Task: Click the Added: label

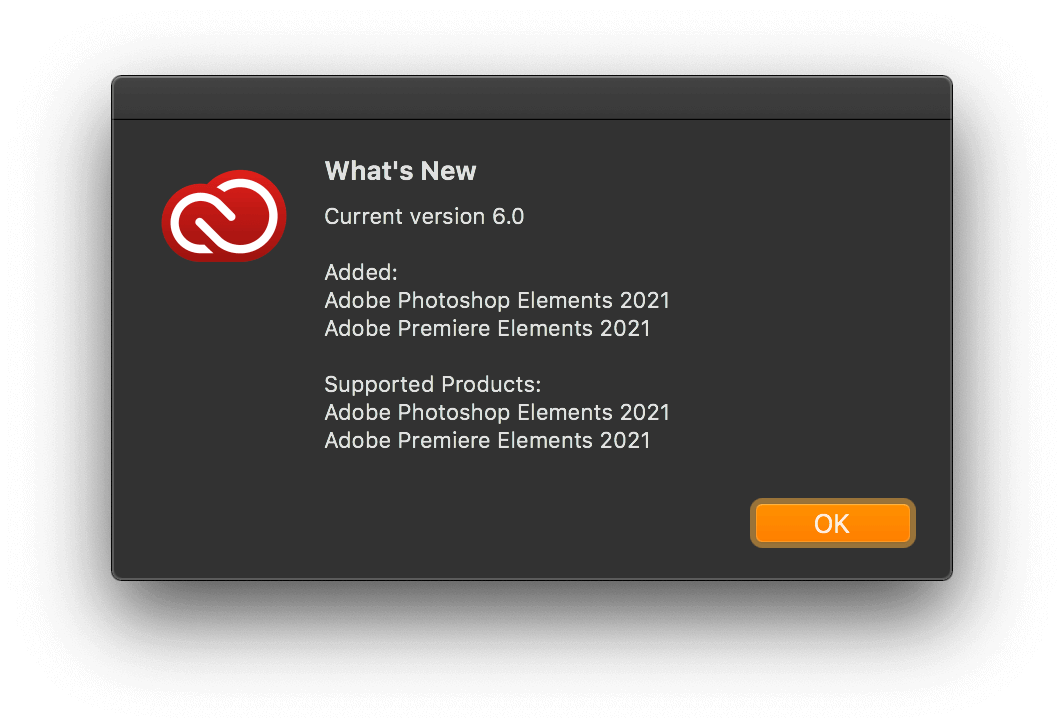Action: pos(361,272)
